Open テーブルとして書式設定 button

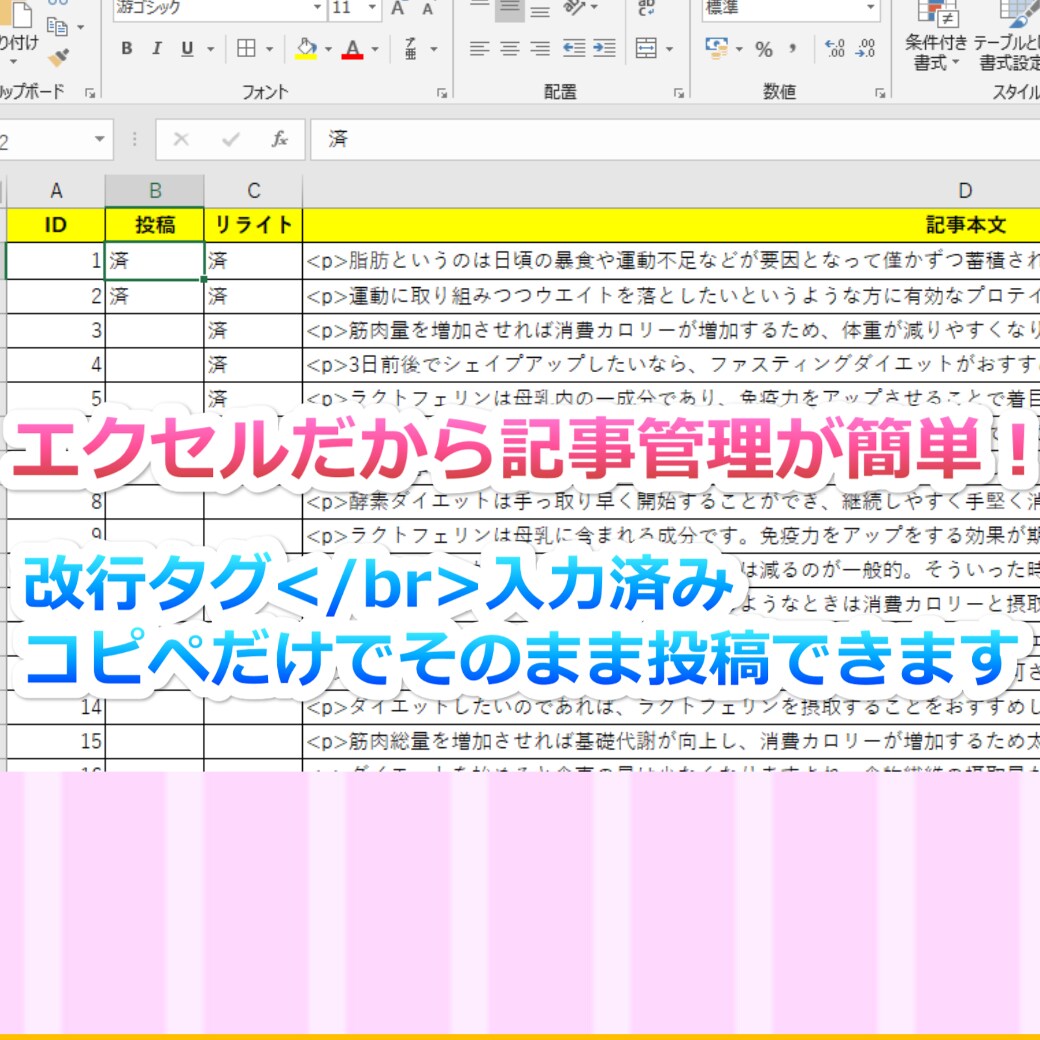[1007, 36]
